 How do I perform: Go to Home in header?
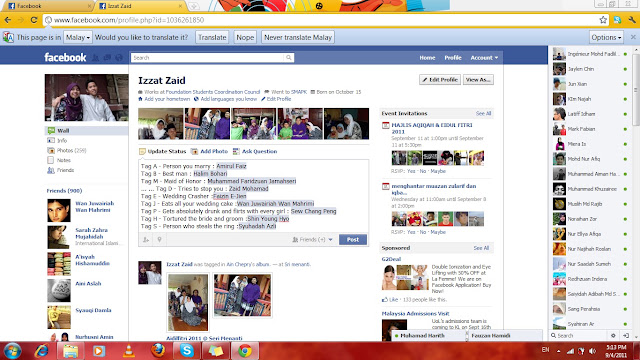click(427, 58)
